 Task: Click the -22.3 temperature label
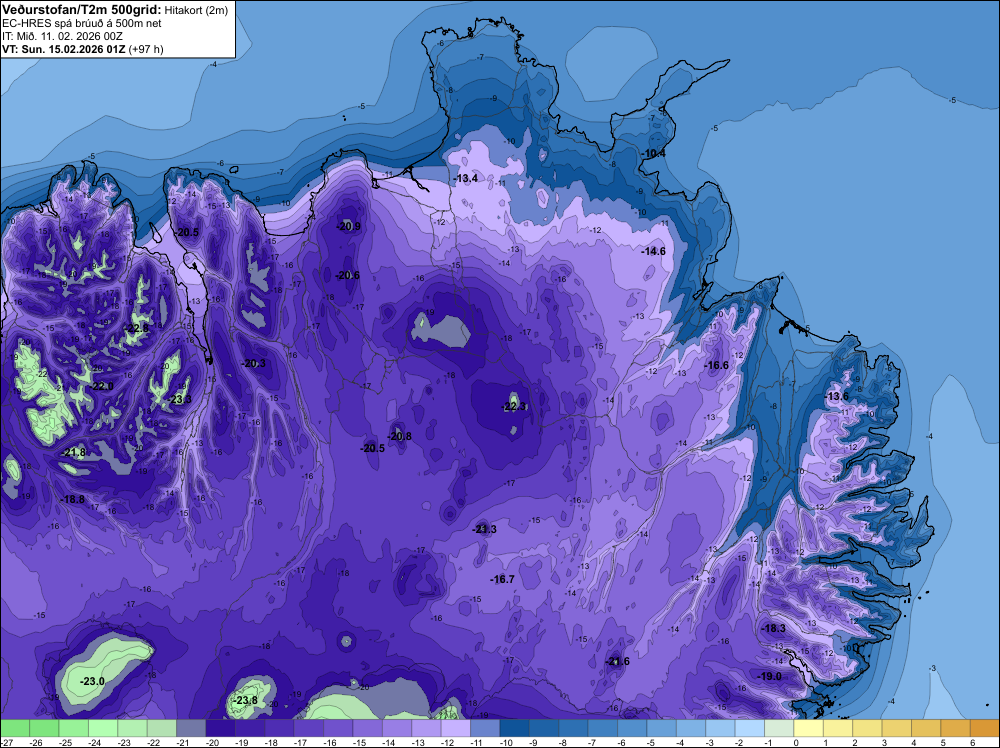click(x=514, y=406)
